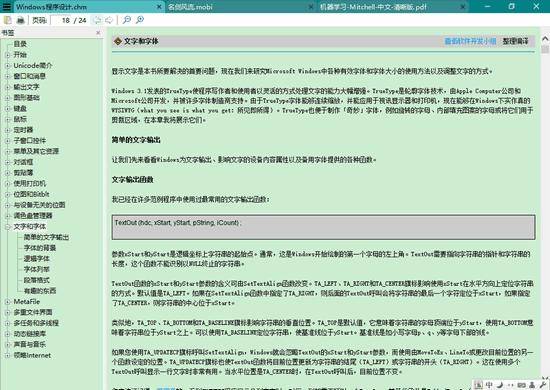Expand the 键盘 tree node
Image resolution: width=550 pixels, height=390 pixels.
7,109
